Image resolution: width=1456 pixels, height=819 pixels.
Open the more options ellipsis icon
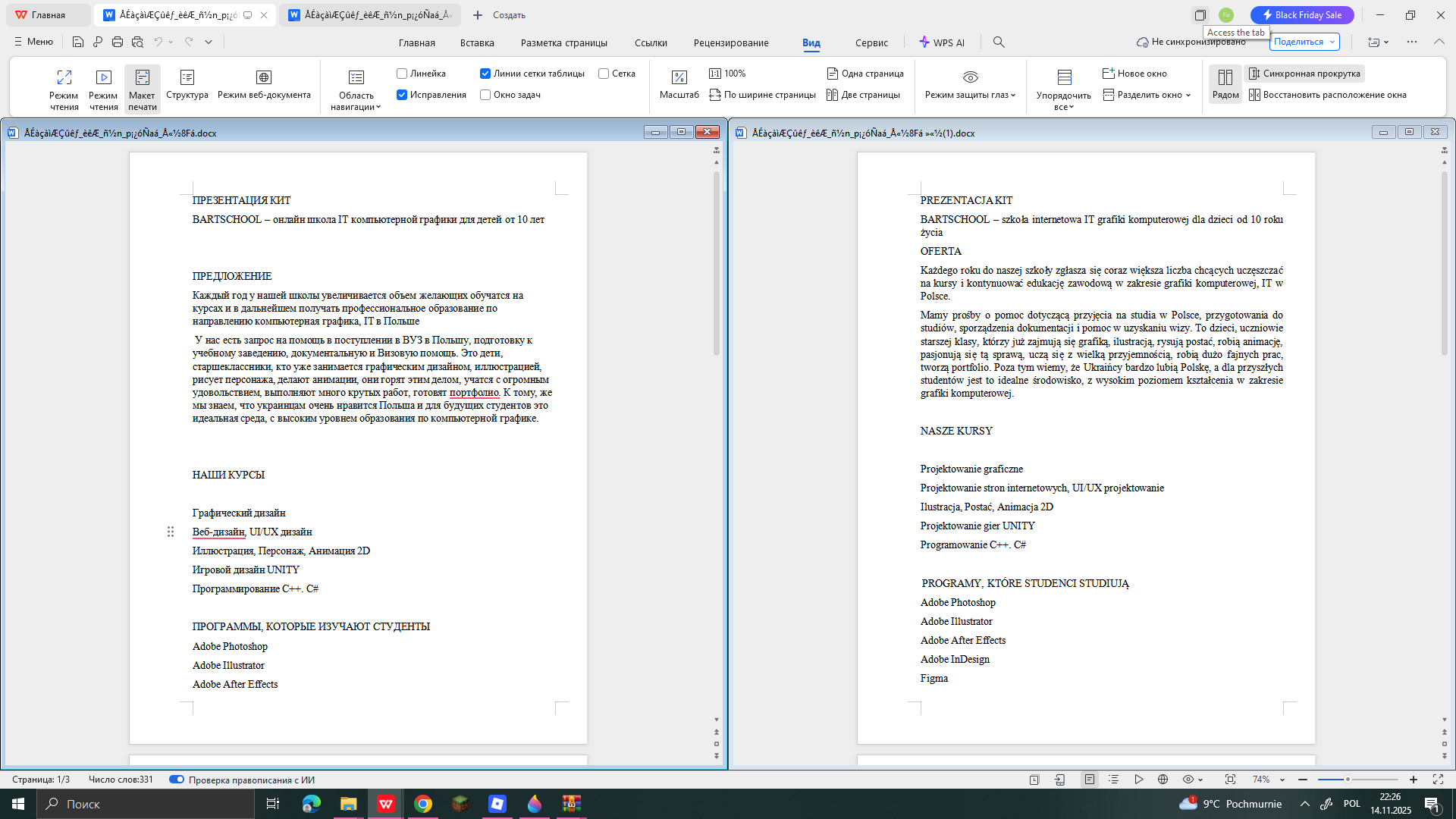click(1411, 42)
